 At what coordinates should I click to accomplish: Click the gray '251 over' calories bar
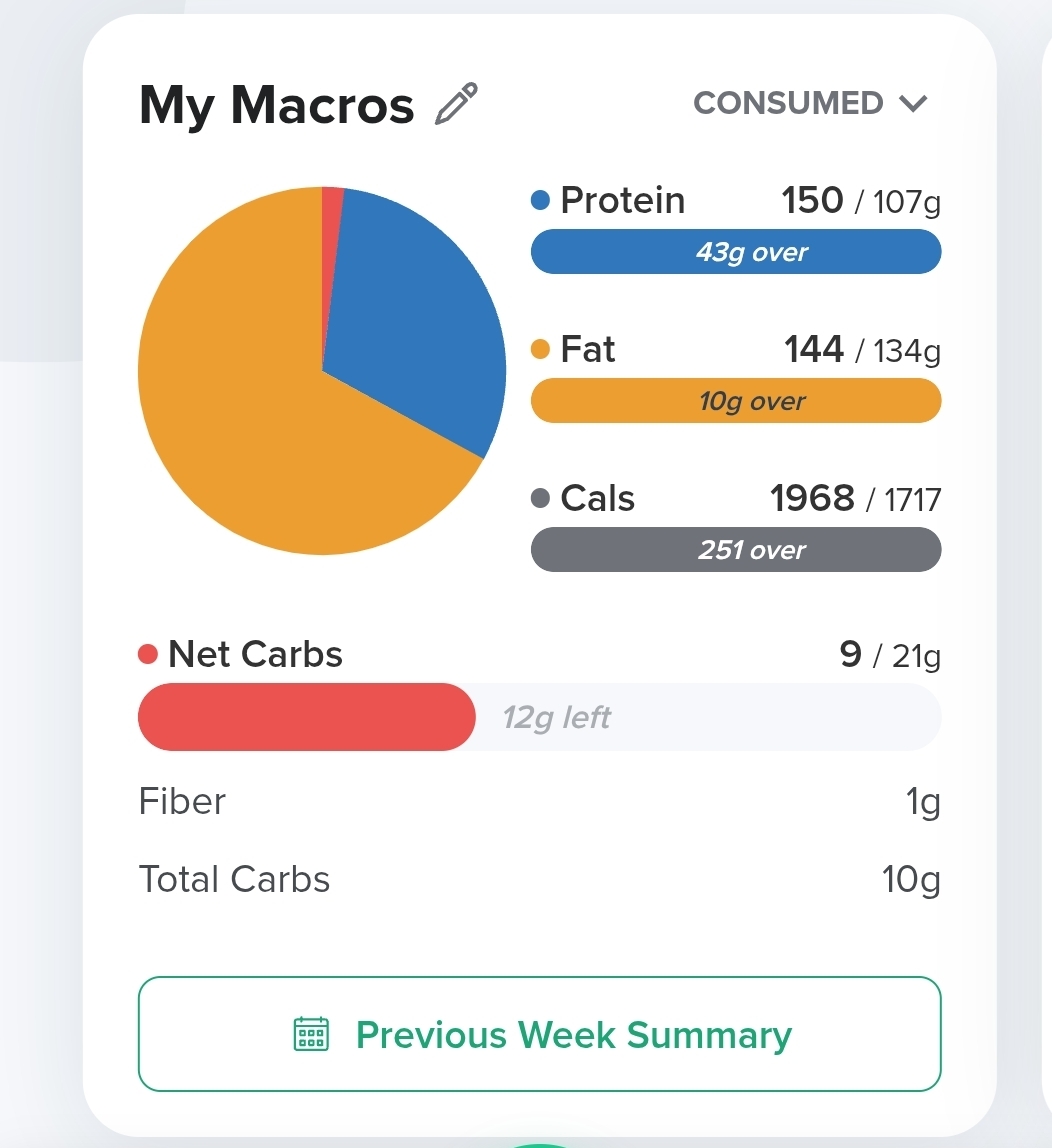(x=736, y=550)
